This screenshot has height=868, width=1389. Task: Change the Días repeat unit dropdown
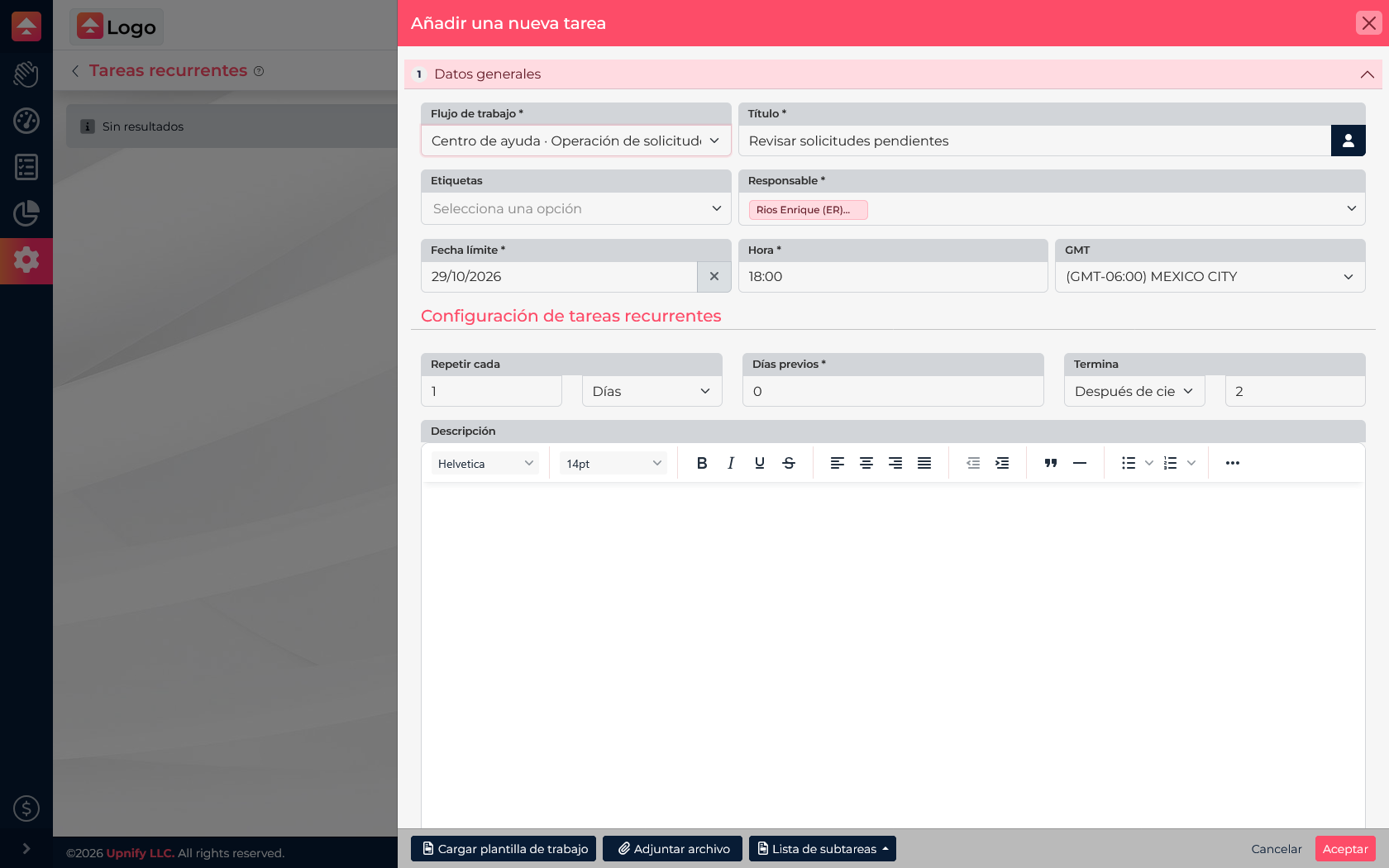[x=652, y=391]
